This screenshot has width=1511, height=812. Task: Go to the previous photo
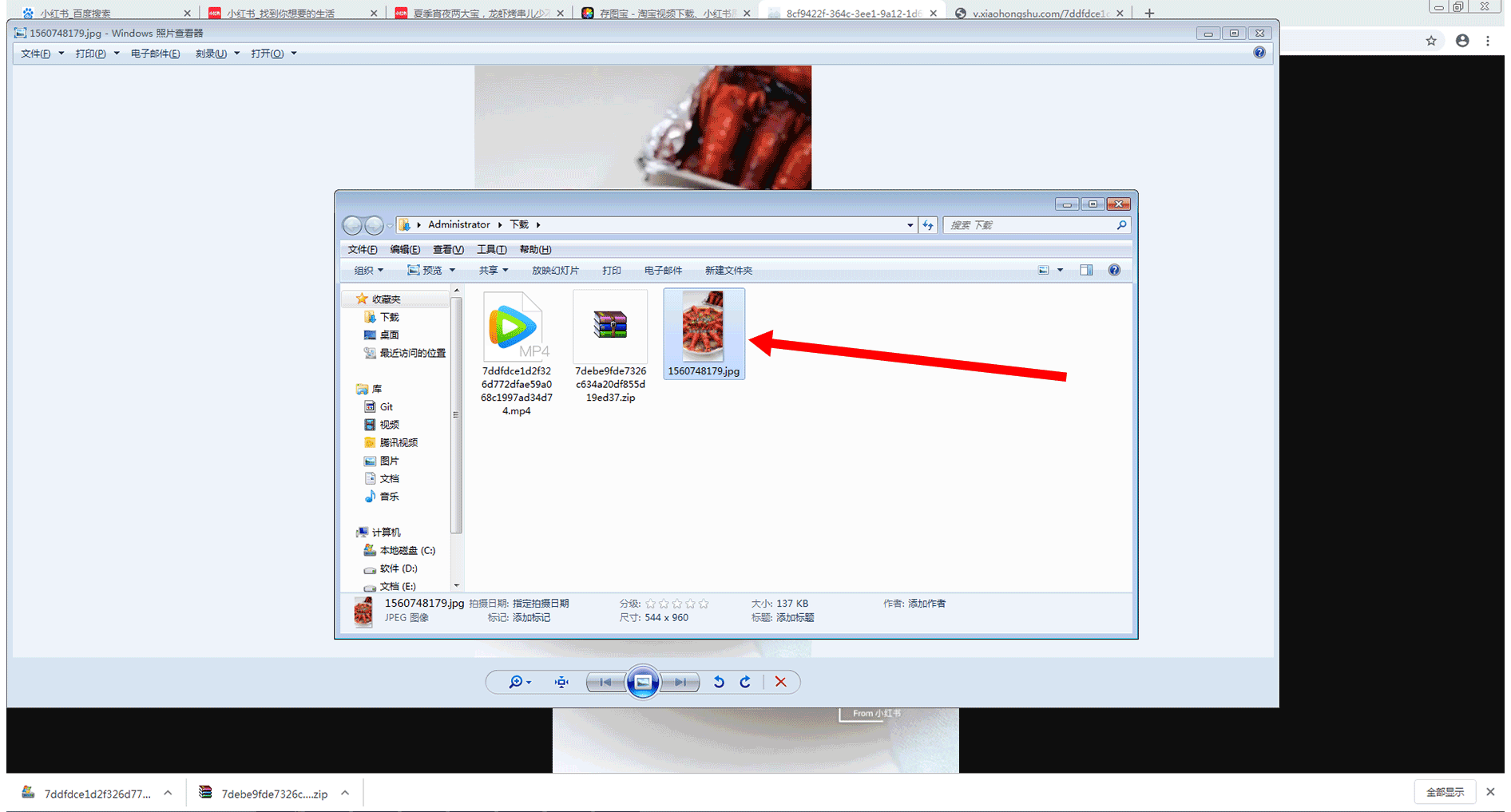pyautogui.click(x=605, y=682)
